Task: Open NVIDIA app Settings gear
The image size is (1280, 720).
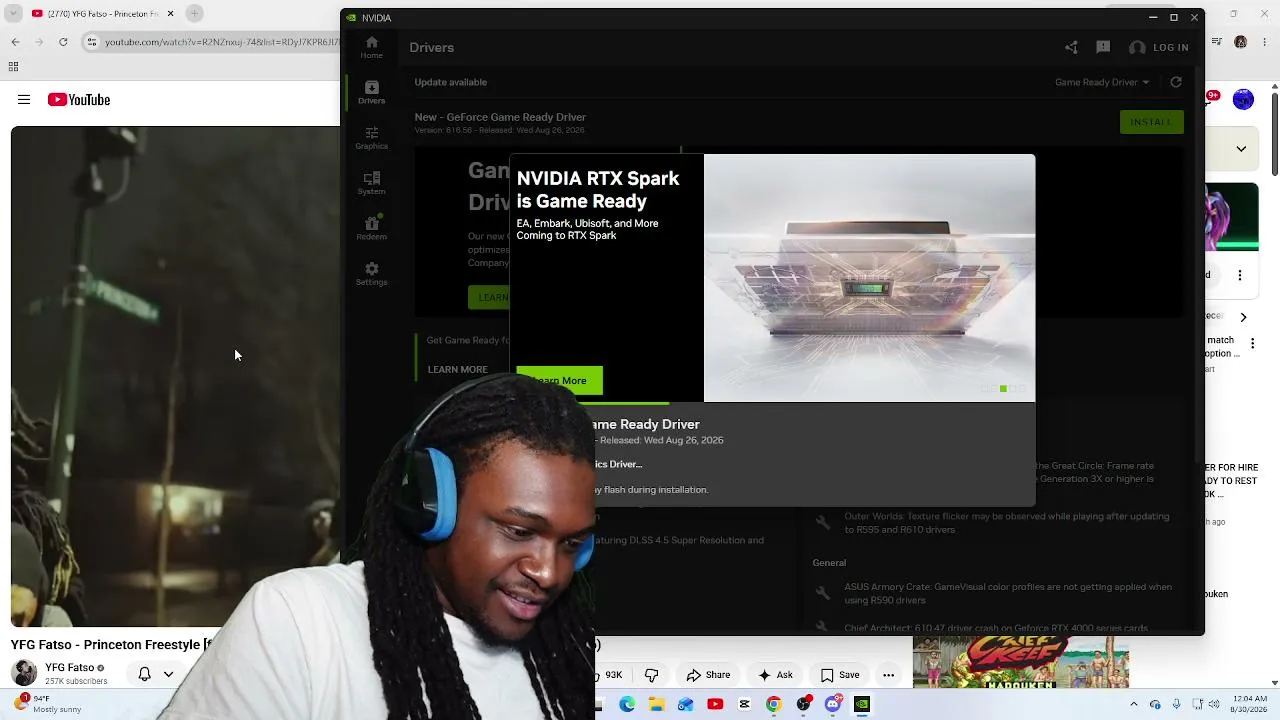Action: pos(371,273)
